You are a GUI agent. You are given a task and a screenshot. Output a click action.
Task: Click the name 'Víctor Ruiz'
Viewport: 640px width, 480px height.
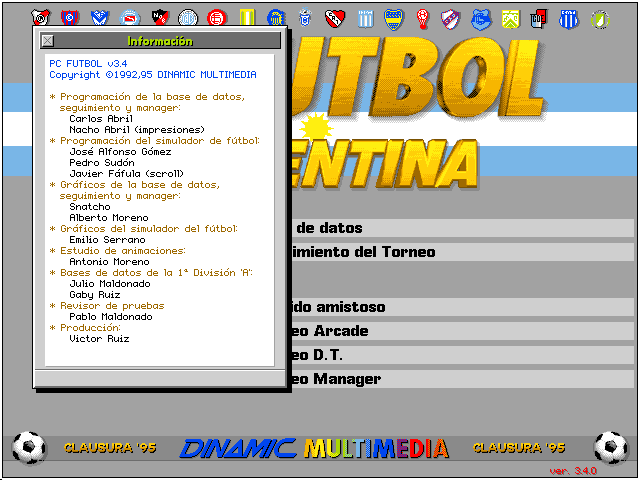99,339
